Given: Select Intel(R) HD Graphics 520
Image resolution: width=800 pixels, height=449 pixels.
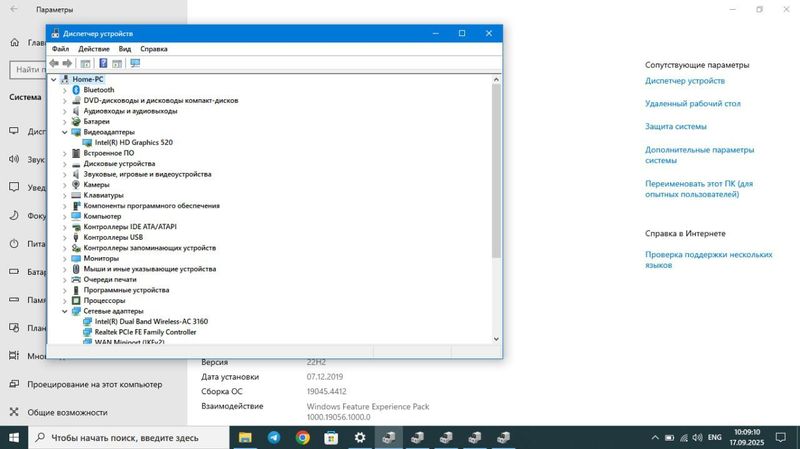Looking at the screenshot, I should pyautogui.click(x=134, y=142).
